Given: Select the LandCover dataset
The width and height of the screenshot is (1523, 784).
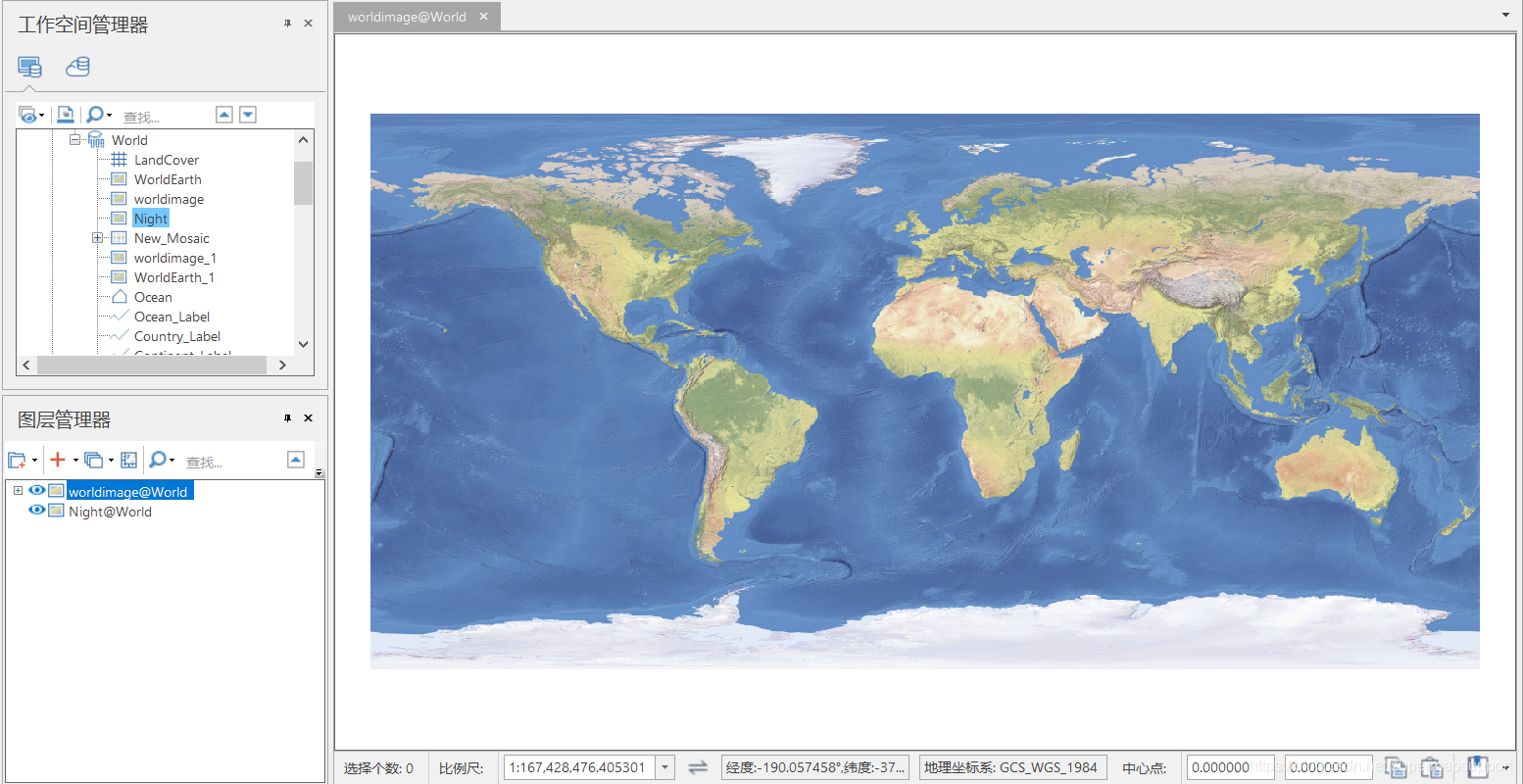Looking at the screenshot, I should click(x=167, y=160).
